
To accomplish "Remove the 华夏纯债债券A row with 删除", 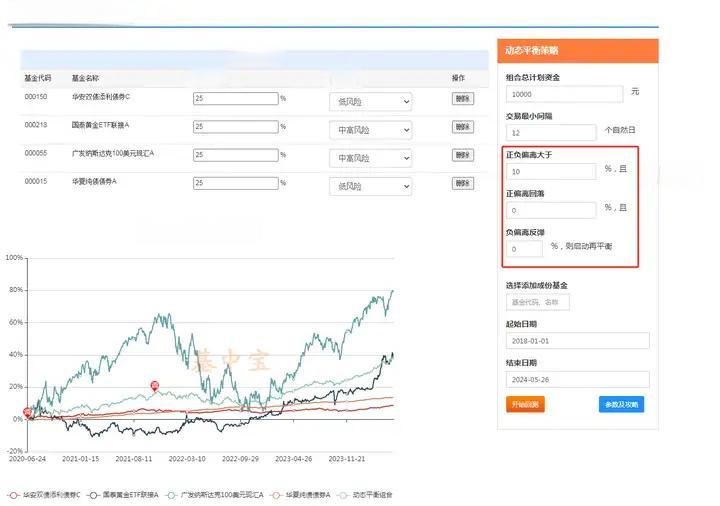I will [462, 184].
